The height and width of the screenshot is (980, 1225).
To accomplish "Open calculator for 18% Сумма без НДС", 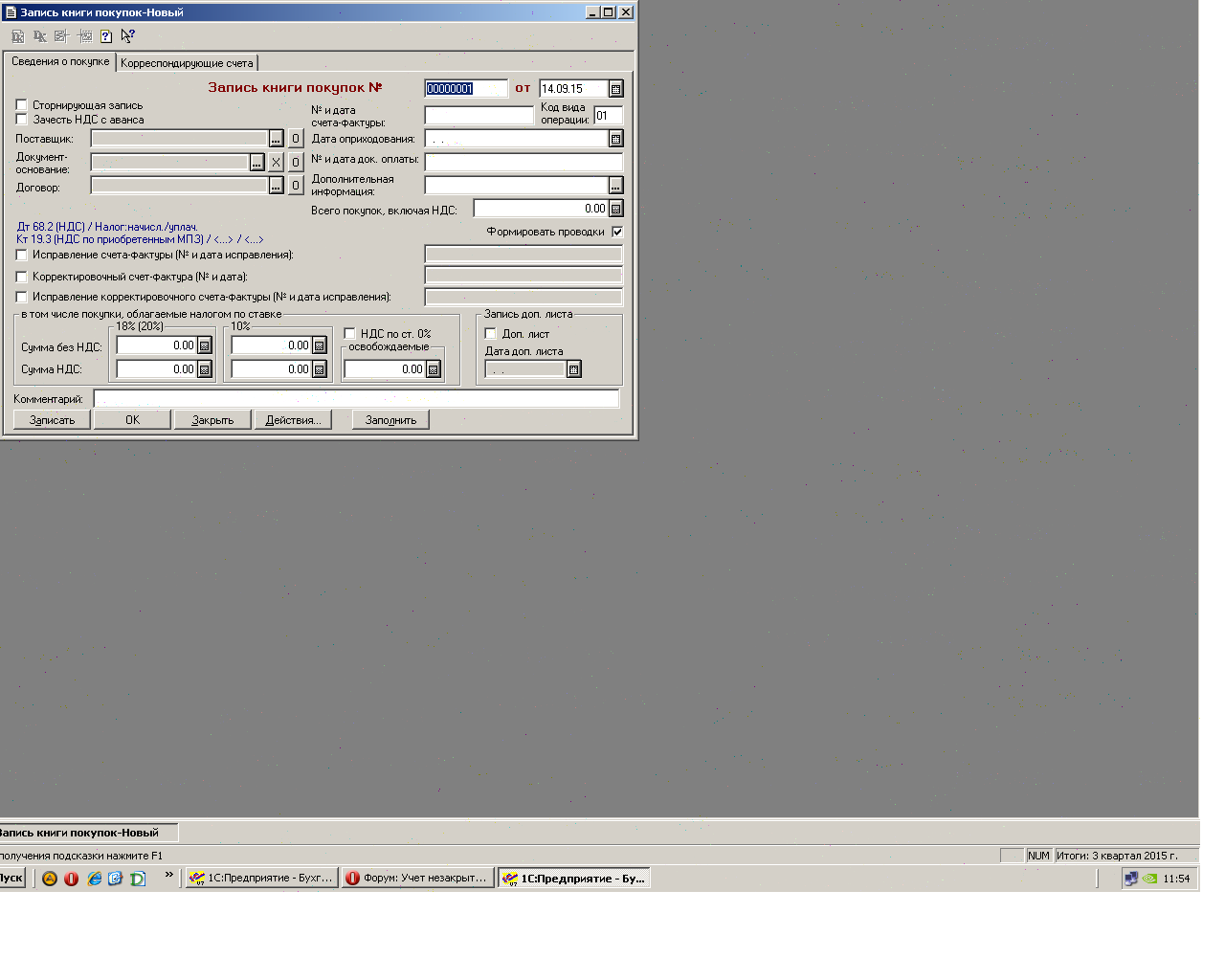I will 205,345.
